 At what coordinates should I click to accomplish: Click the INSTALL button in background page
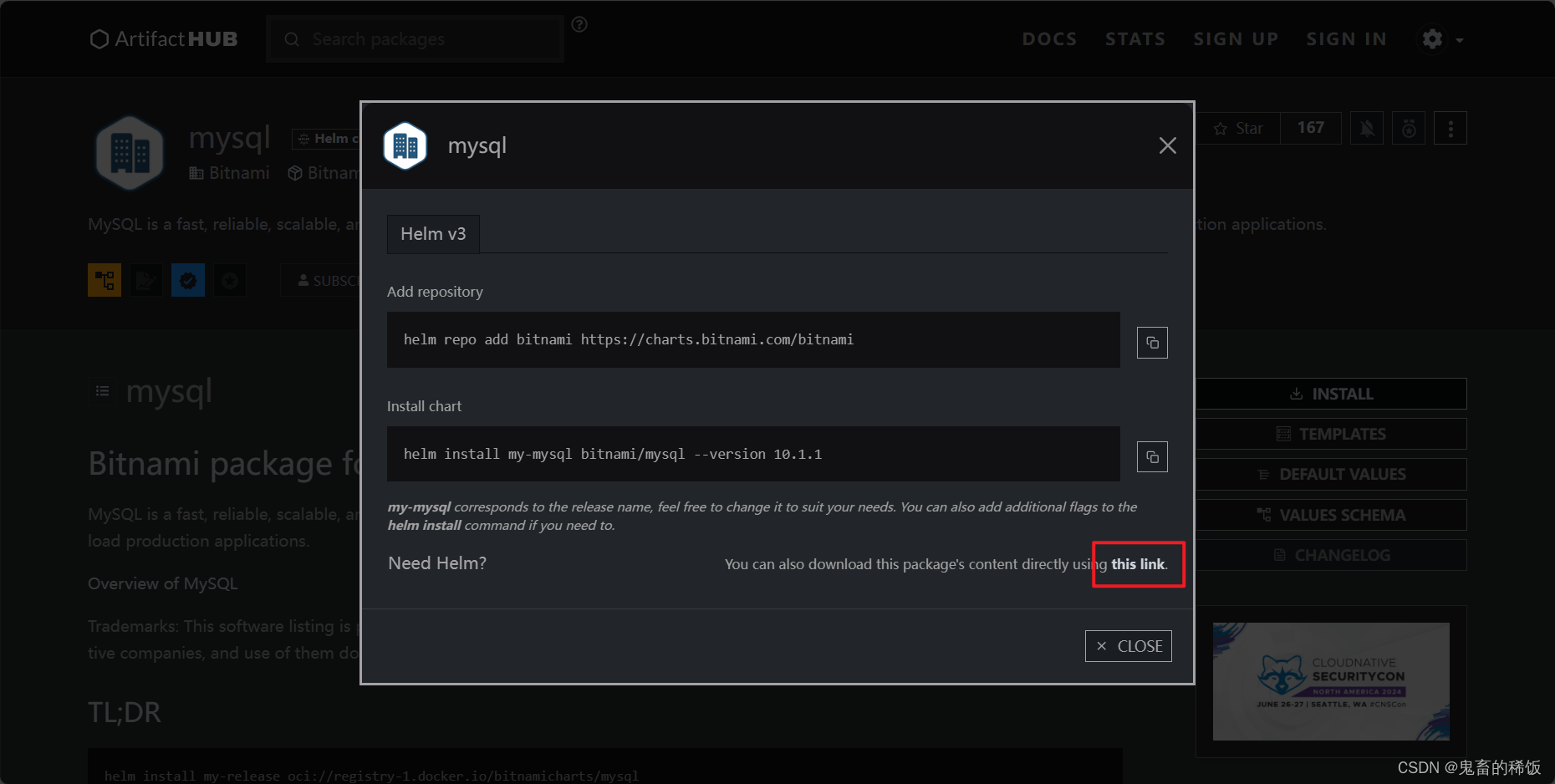pyautogui.click(x=1331, y=394)
